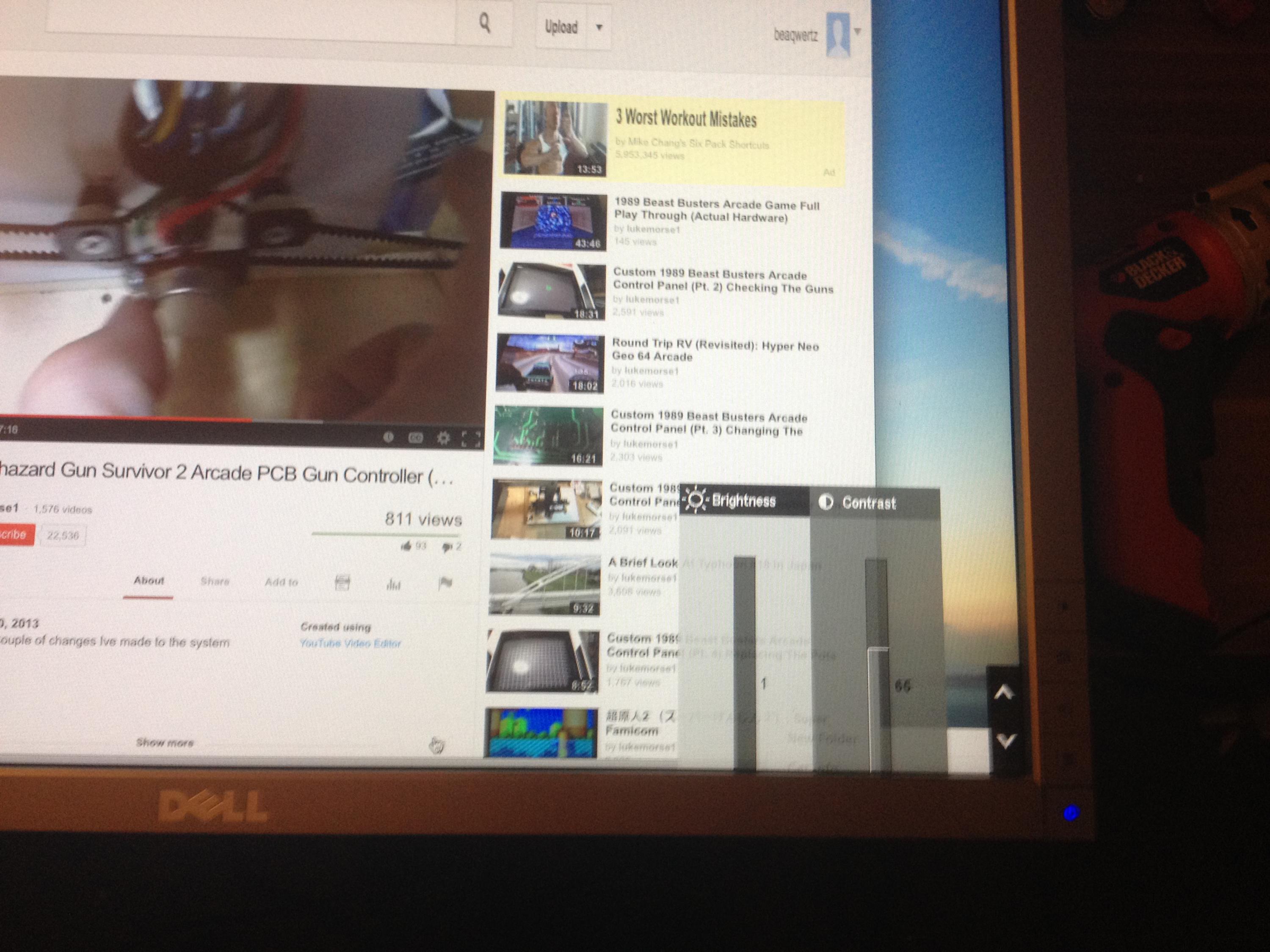The image size is (1270, 952).
Task: Select the About tab
Action: tap(149, 581)
